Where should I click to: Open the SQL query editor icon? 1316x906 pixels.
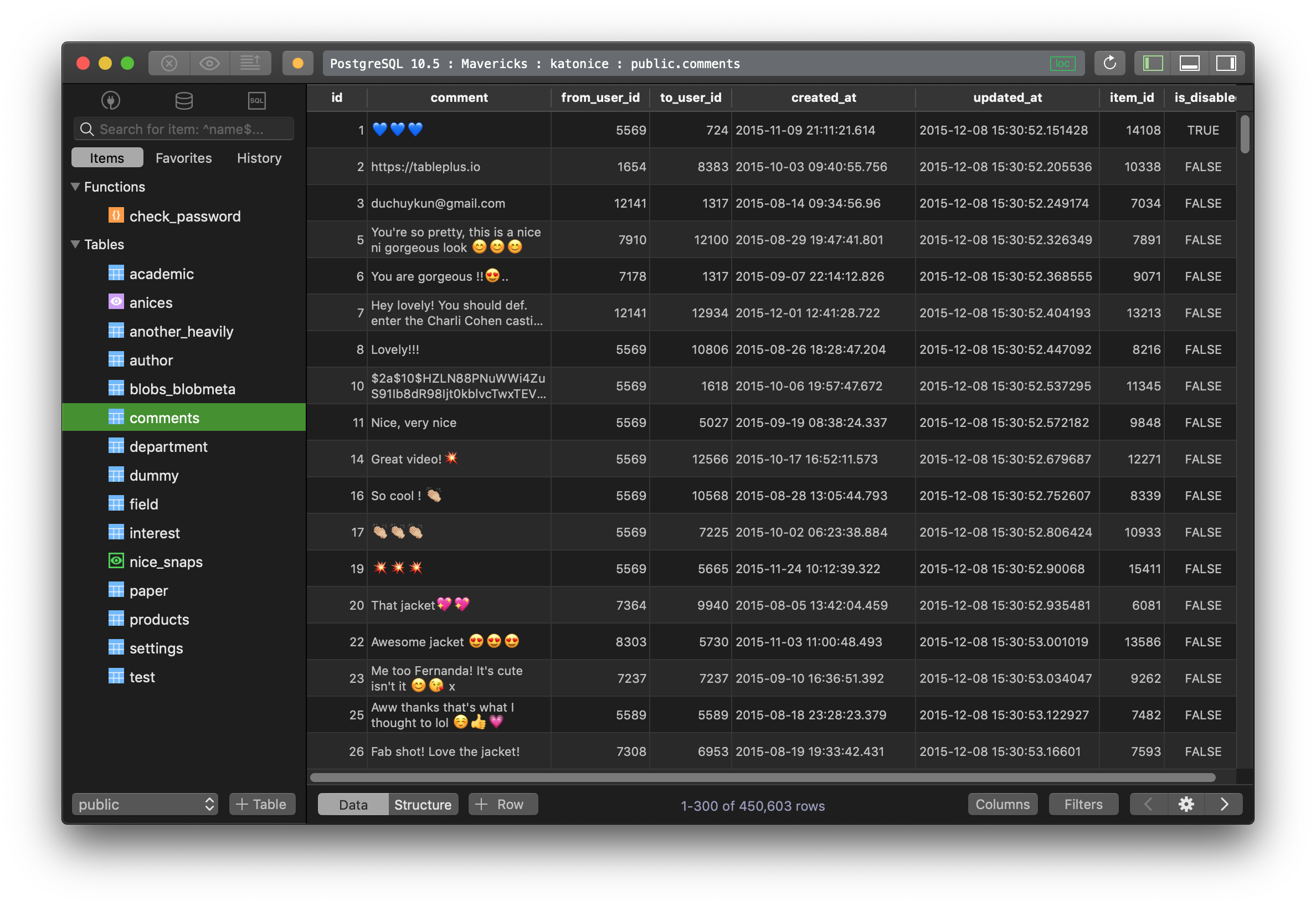point(256,100)
